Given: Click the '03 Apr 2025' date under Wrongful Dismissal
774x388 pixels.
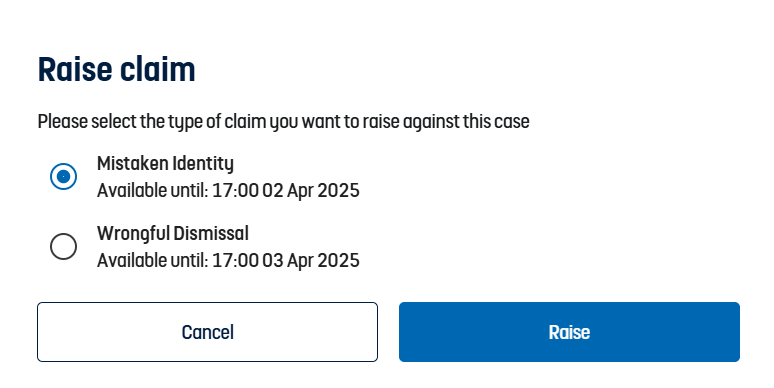Looking at the screenshot, I should click(310, 260).
